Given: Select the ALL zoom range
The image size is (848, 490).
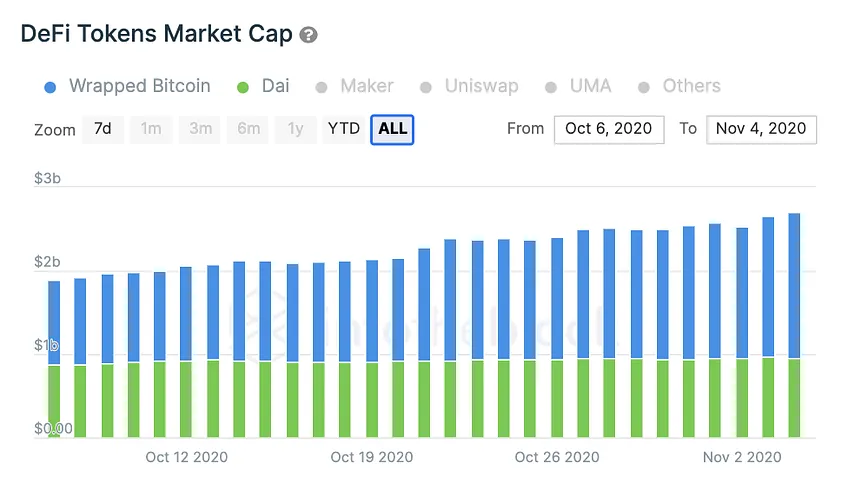Looking at the screenshot, I should click(x=392, y=129).
